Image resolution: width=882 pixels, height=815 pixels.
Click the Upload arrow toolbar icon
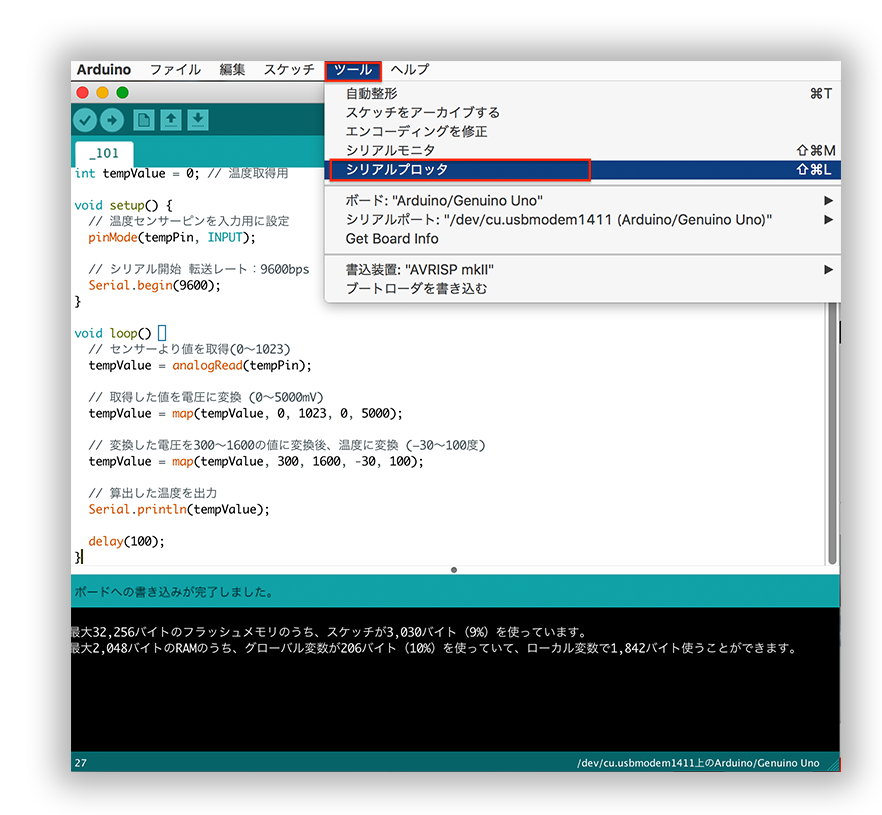(111, 120)
